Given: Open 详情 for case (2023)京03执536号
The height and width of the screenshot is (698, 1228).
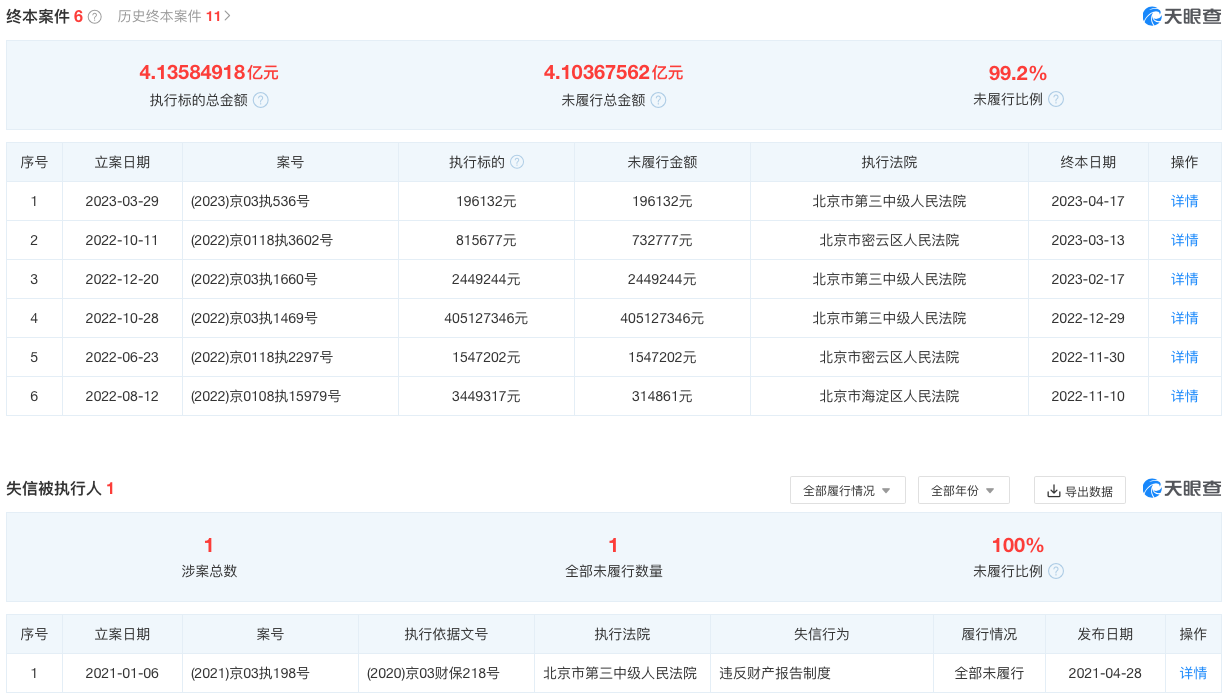Looking at the screenshot, I should [1184, 201].
